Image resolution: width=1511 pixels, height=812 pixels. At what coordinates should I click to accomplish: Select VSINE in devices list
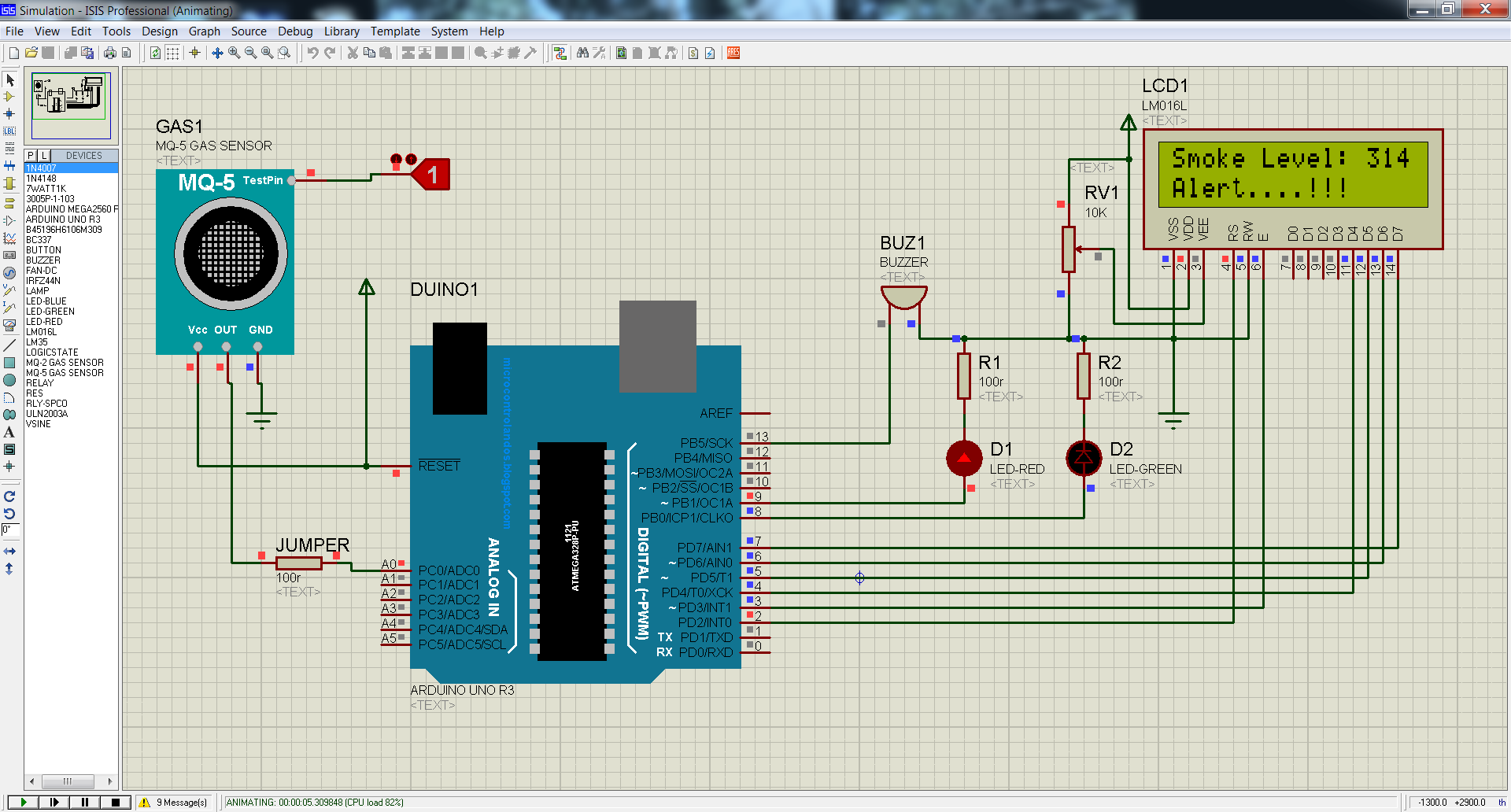[x=71, y=424]
